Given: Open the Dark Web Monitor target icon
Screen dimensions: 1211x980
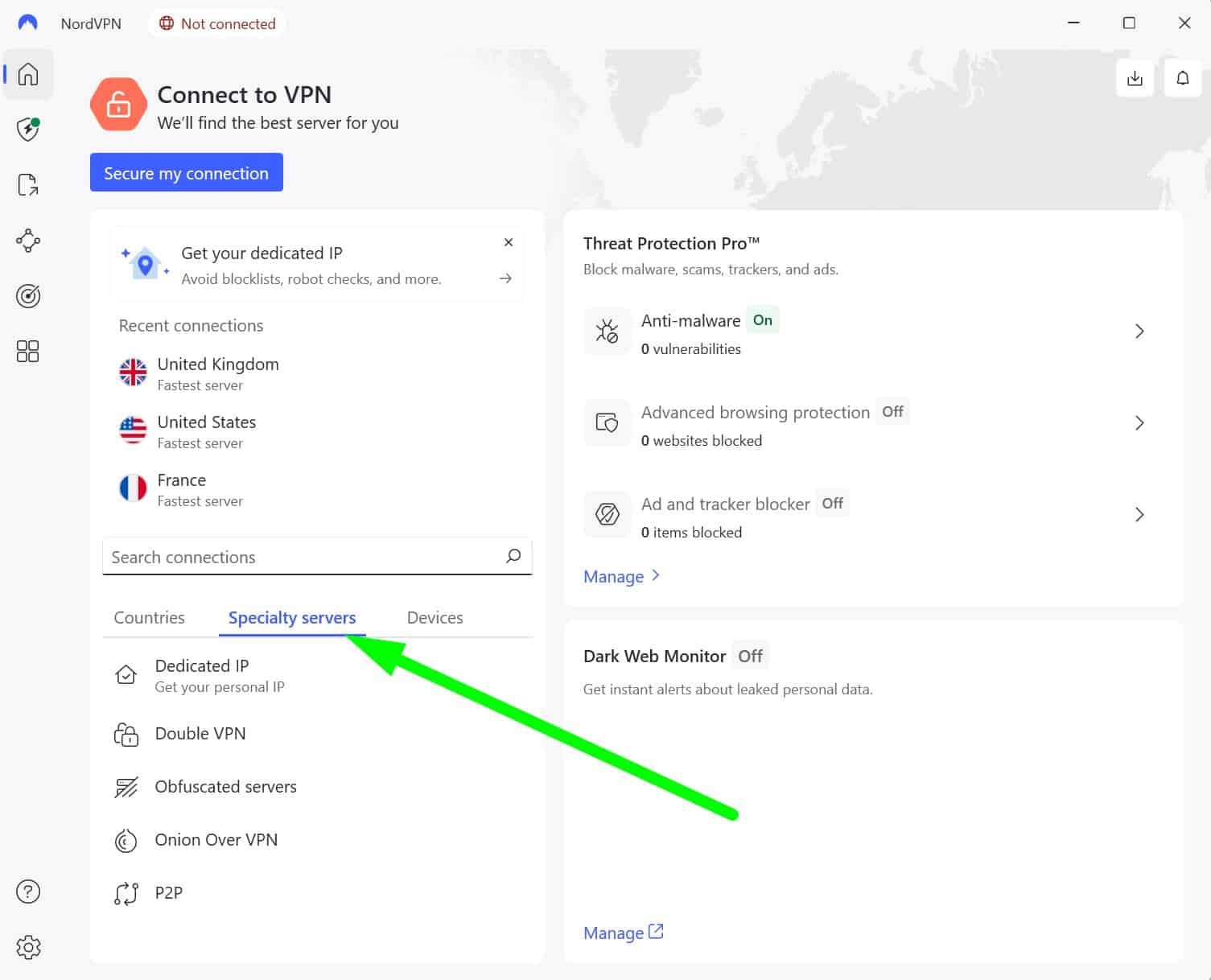Looking at the screenshot, I should tap(28, 296).
